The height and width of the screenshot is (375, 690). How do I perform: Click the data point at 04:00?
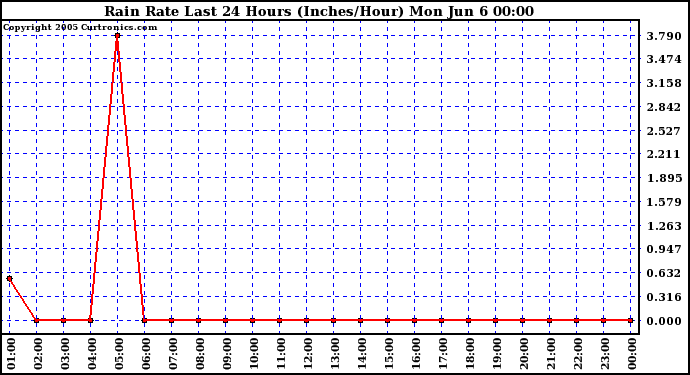click(91, 320)
